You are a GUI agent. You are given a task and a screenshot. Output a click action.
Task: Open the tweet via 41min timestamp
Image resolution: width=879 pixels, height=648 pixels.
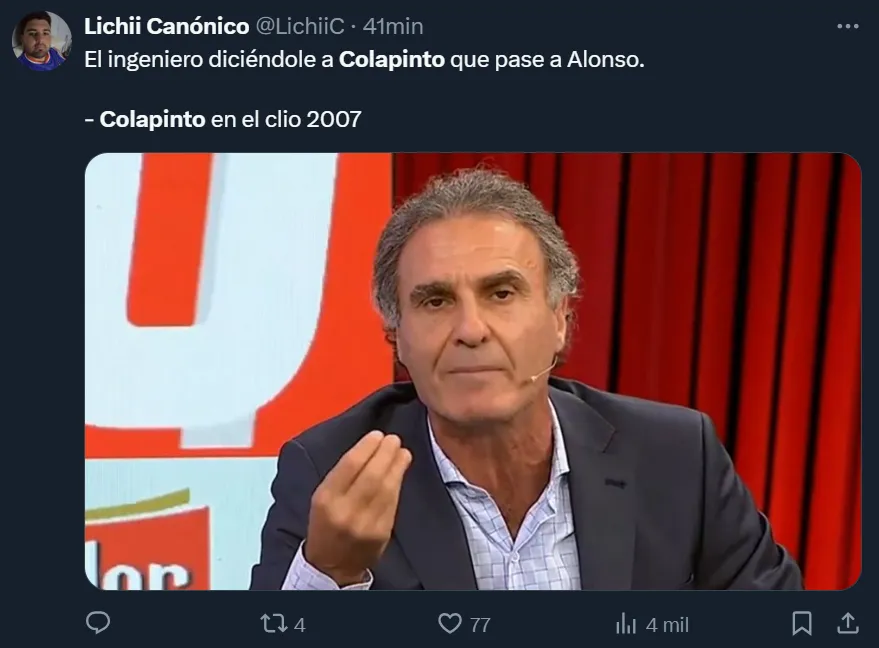point(393,26)
